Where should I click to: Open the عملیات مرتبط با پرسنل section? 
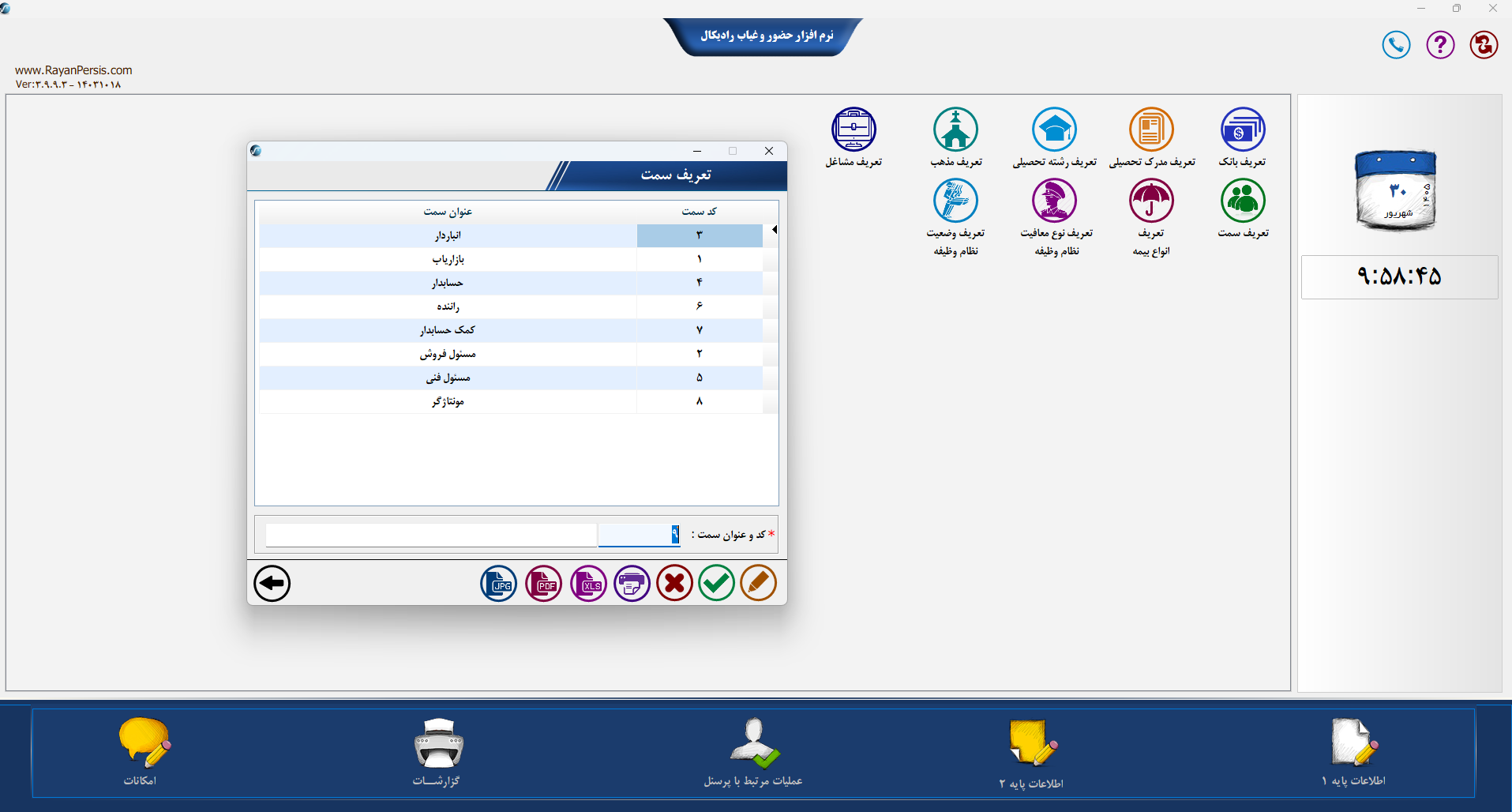(753, 752)
